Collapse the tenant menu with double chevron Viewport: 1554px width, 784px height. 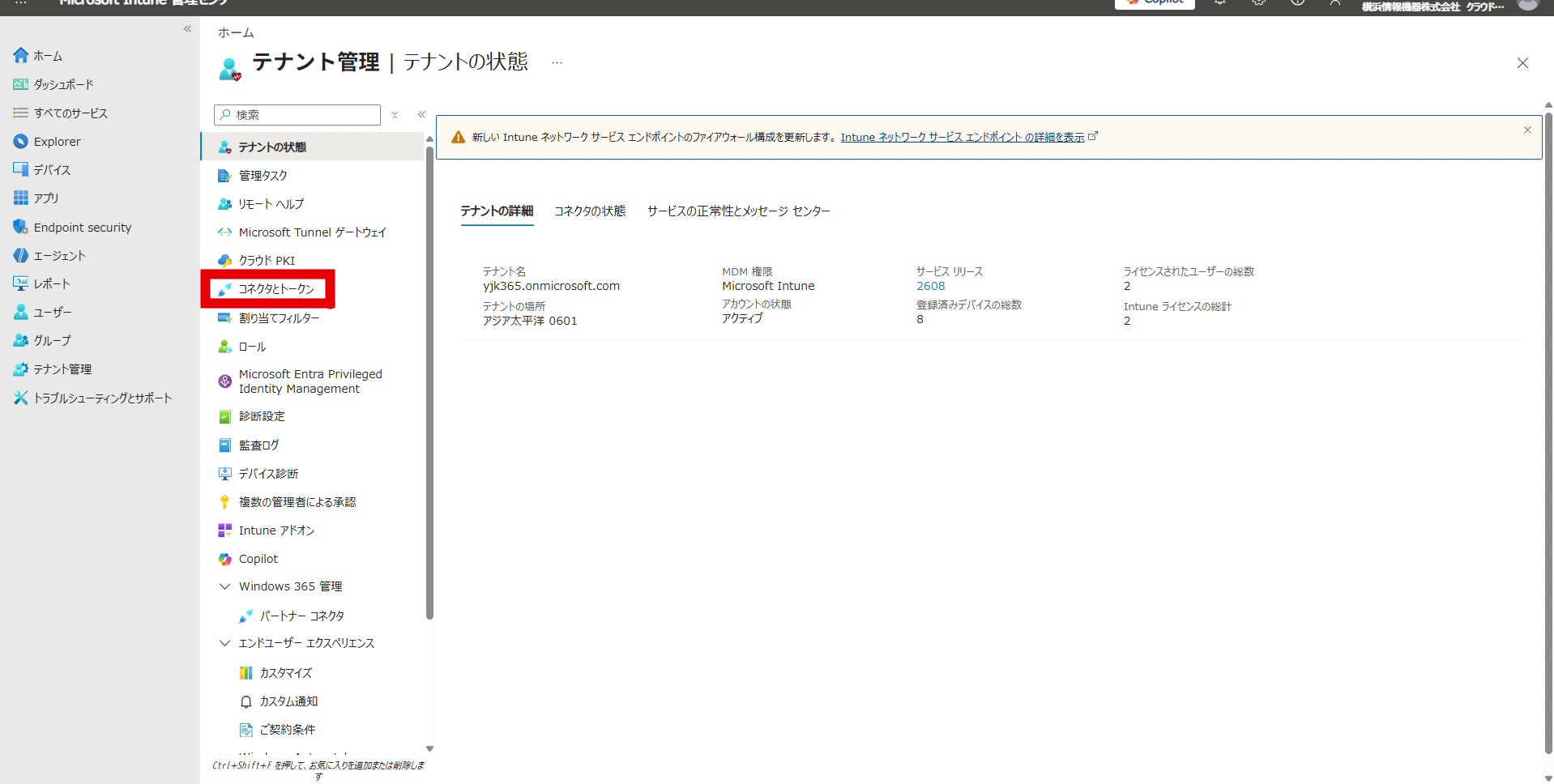(422, 115)
